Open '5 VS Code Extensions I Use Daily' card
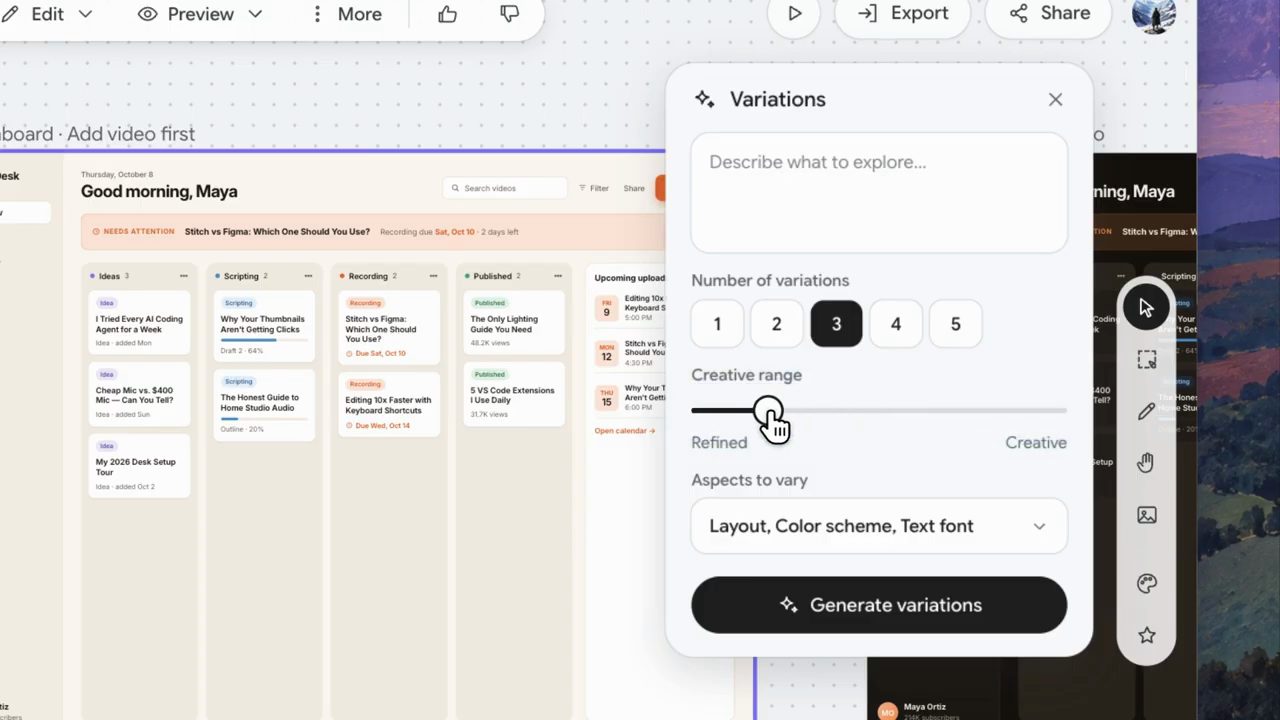The width and height of the screenshot is (1280, 720). (514, 394)
